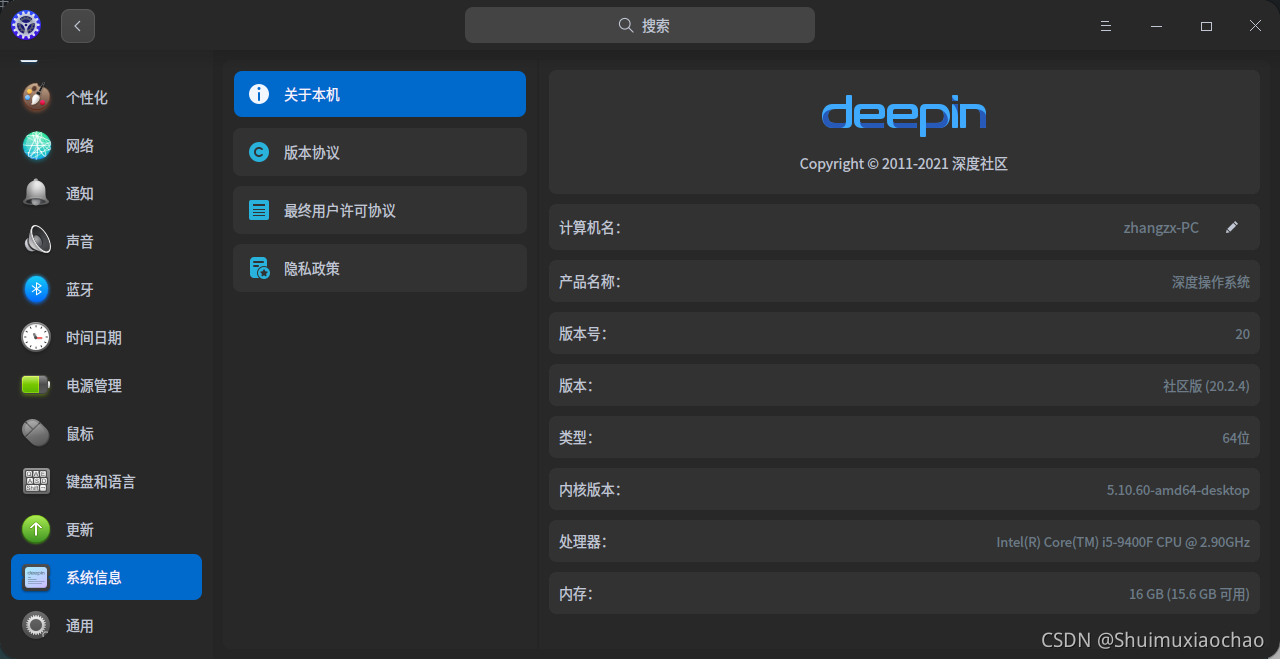The height and width of the screenshot is (659, 1280).
Task: Click the search magnifier icon
Action: tap(626, 26)
